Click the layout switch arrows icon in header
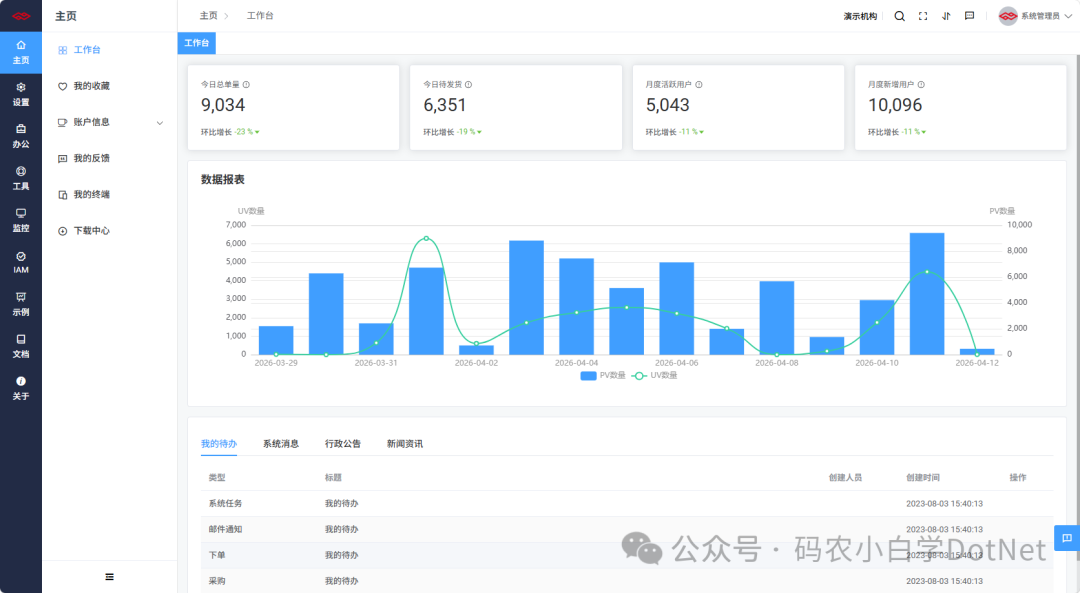This screenshot has width=1080, height=593. click(x=946, y=16)
